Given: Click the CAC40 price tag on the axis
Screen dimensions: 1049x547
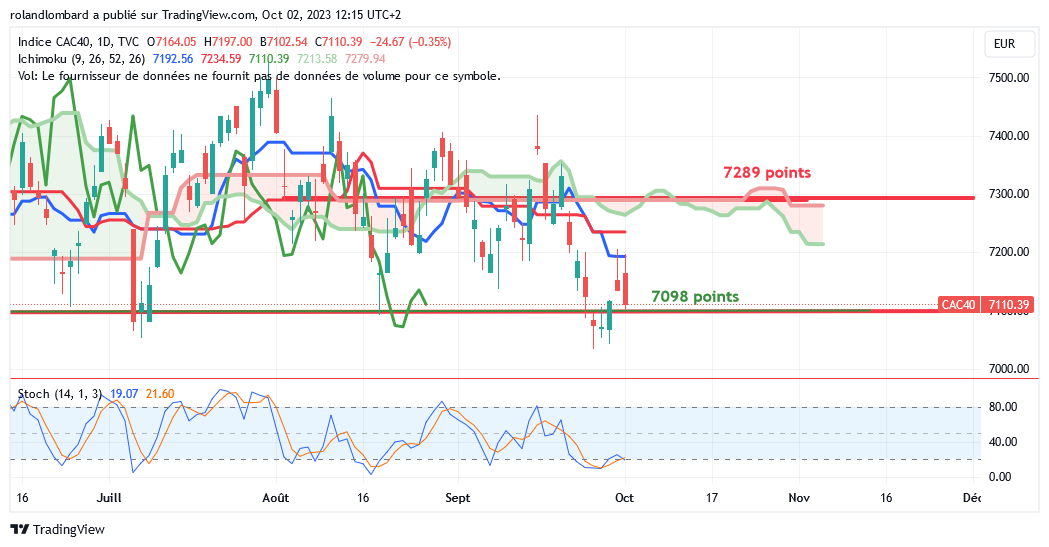Looking at the screenshot, I should coord(958,305).
